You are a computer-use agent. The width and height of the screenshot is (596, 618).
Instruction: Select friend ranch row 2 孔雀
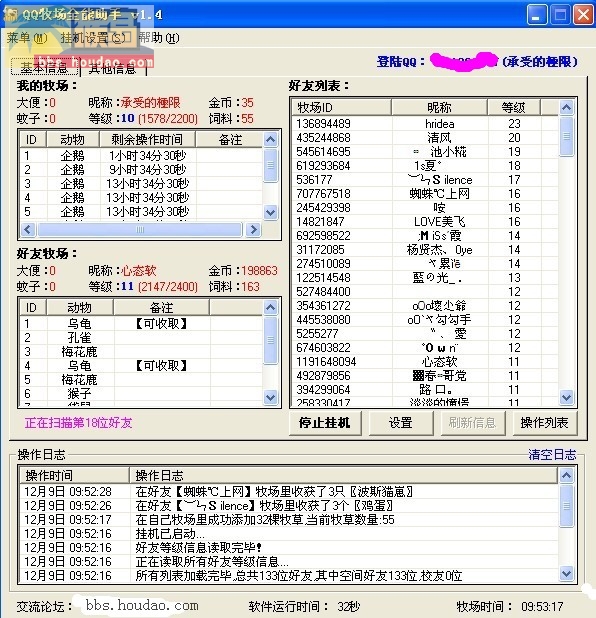click(x=141, y=337)
